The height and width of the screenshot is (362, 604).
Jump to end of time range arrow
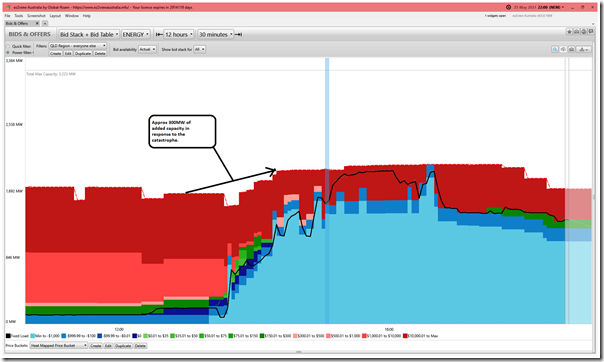238,34
